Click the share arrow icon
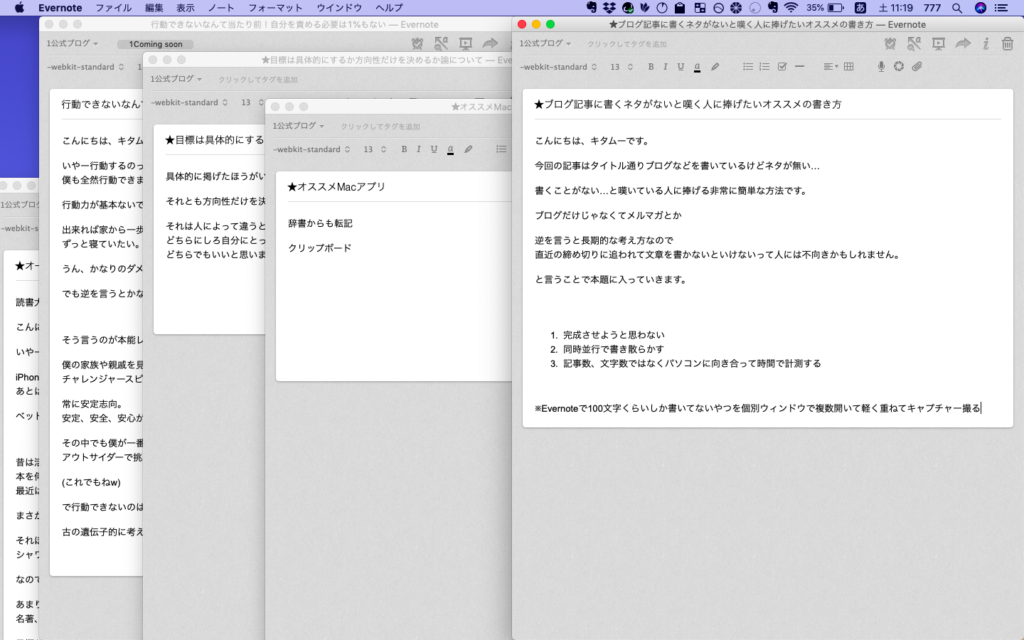Image resolution: width=1024 pixels, height=640 pixels. pos(962,44)
